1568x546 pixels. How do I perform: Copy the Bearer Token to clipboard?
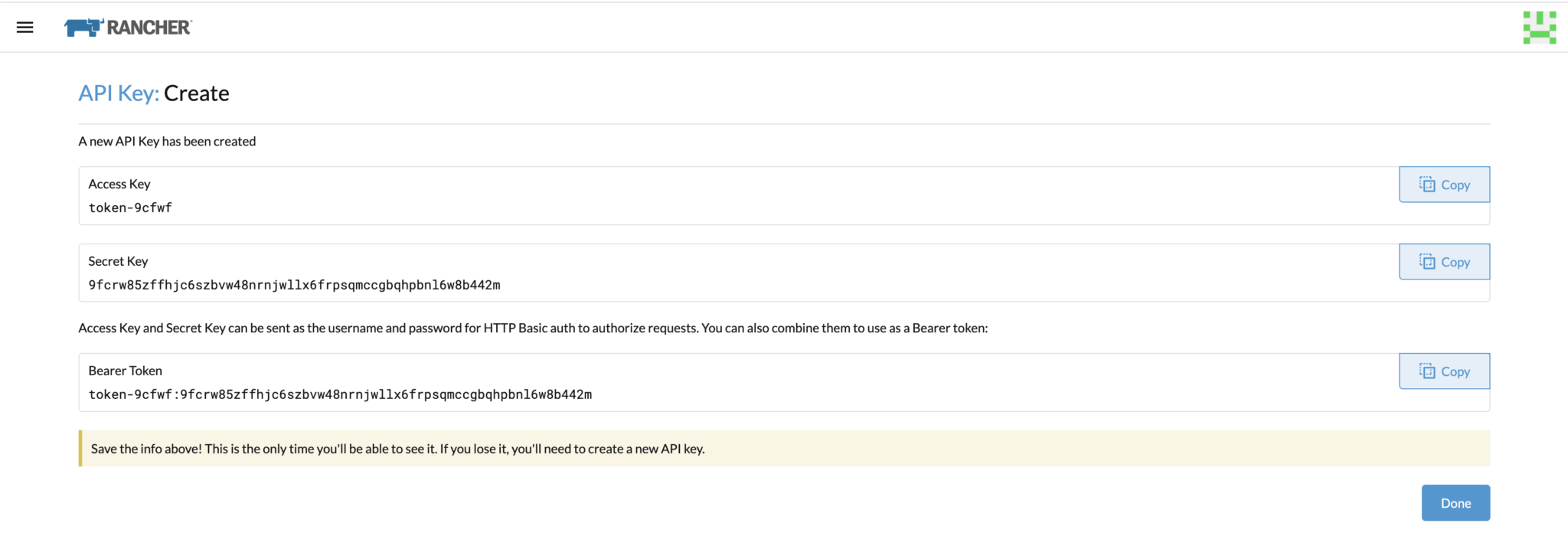click(1444, 371)
